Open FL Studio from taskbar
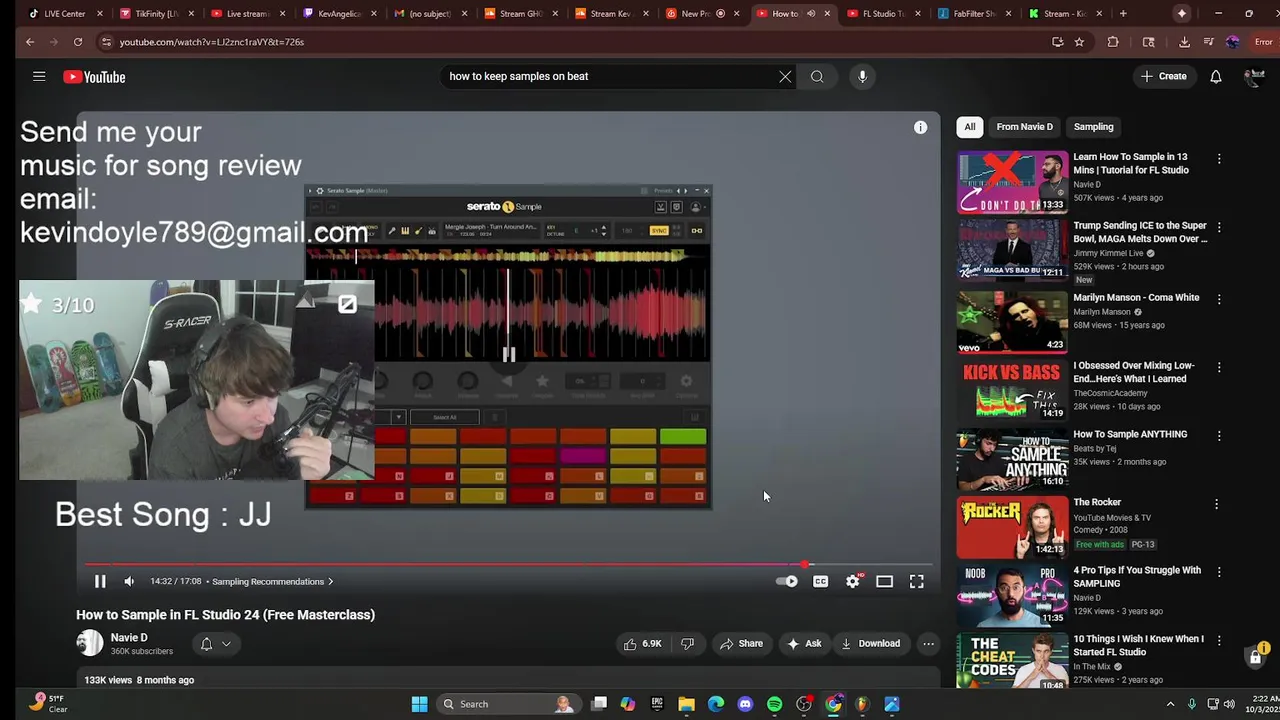 pos(862,704)
